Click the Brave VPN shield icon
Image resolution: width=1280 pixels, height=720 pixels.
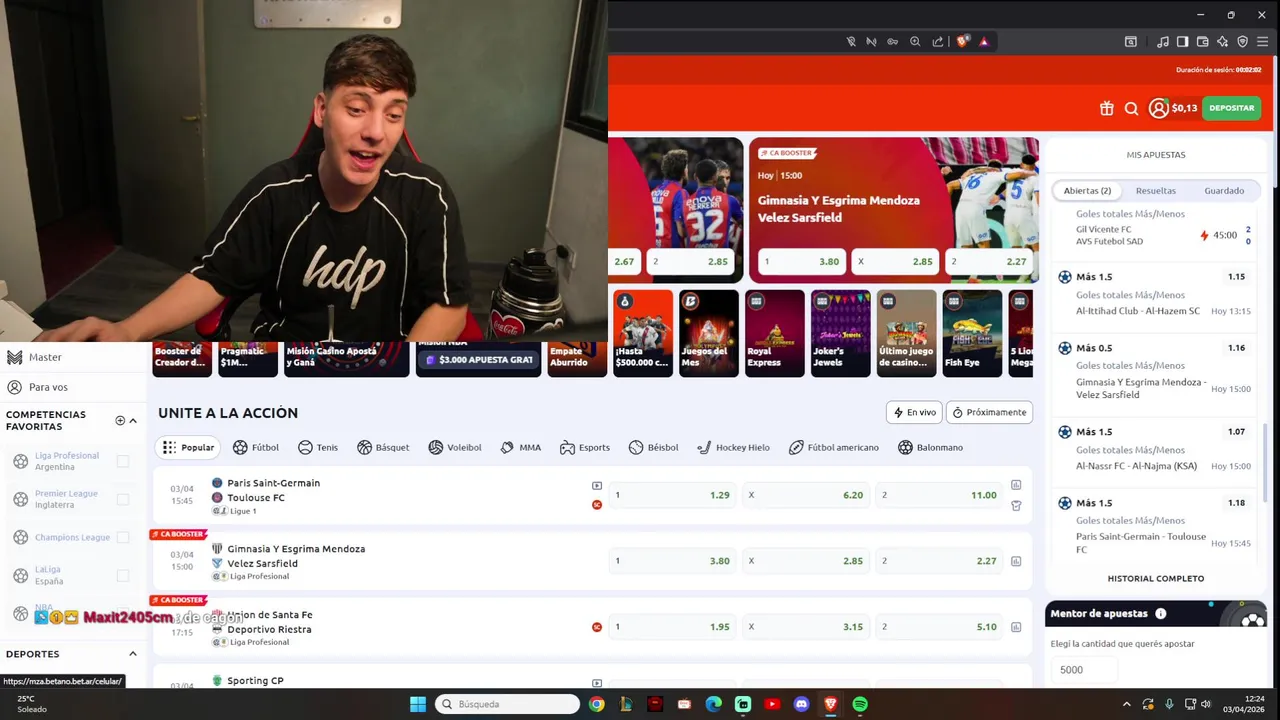(x=1243, y=42)
